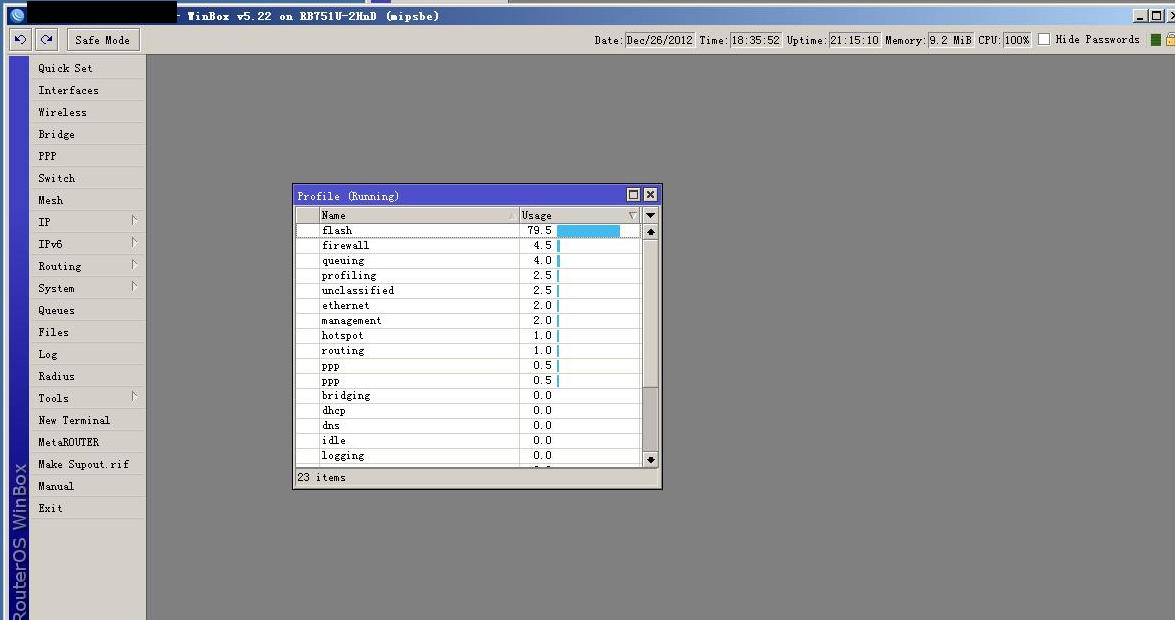The image size is (1175, 620).
Task: Click the Undo arrow icon
Action: [20, 40]
